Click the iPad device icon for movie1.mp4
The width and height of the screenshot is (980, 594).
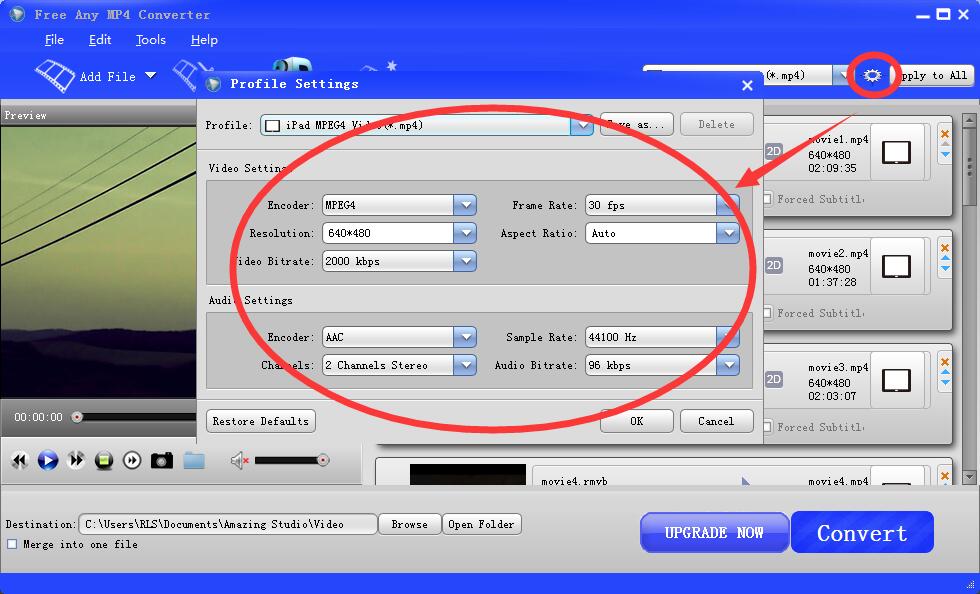click(x=897, y=152)
